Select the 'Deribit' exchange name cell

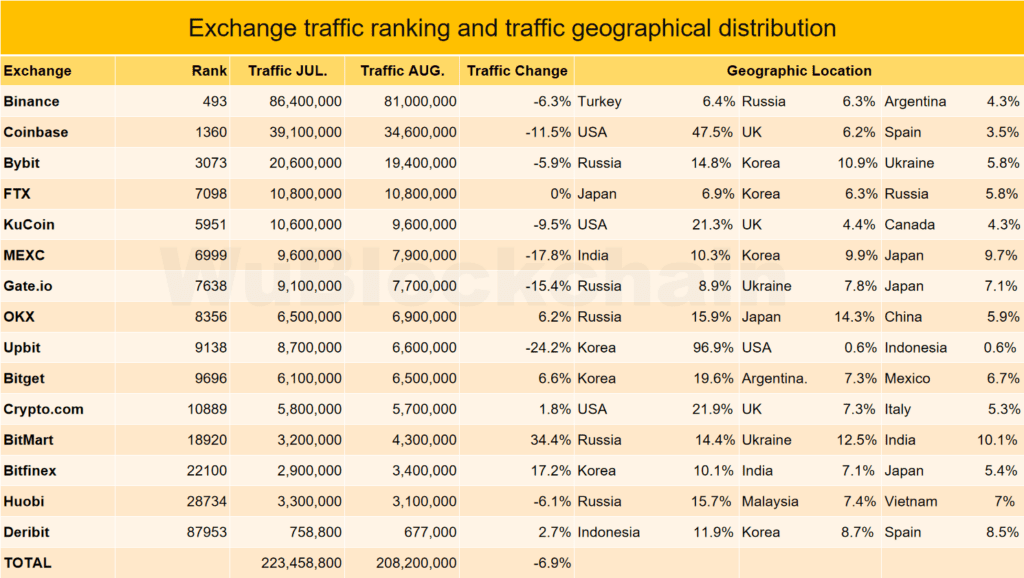(26, 532)
